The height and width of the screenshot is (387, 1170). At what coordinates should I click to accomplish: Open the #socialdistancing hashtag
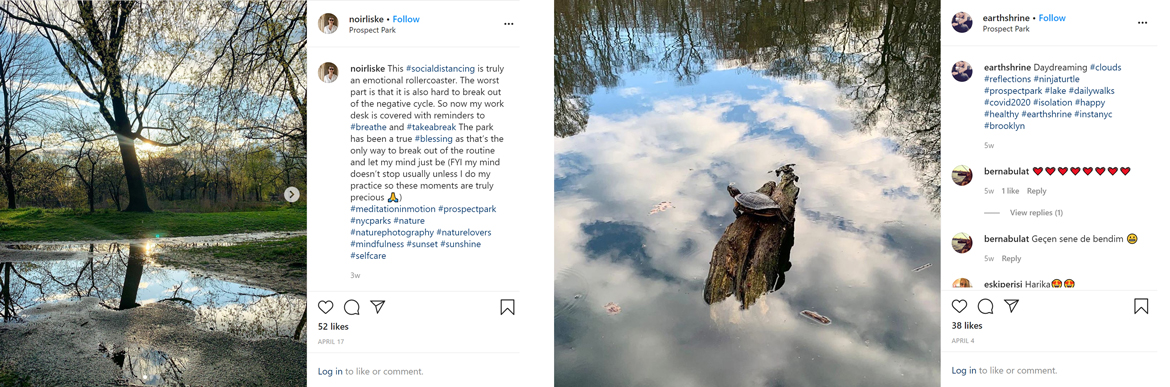[x=440, y=69]
